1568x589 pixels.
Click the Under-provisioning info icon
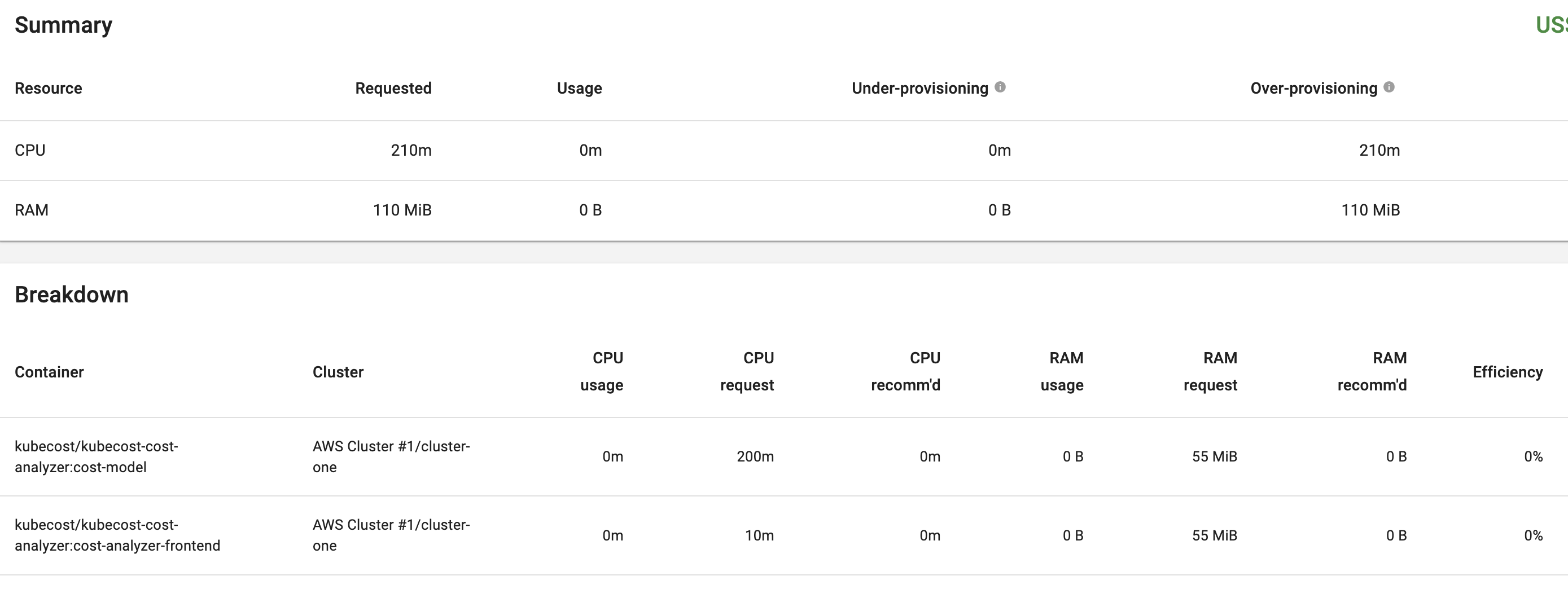point(1002,86)
